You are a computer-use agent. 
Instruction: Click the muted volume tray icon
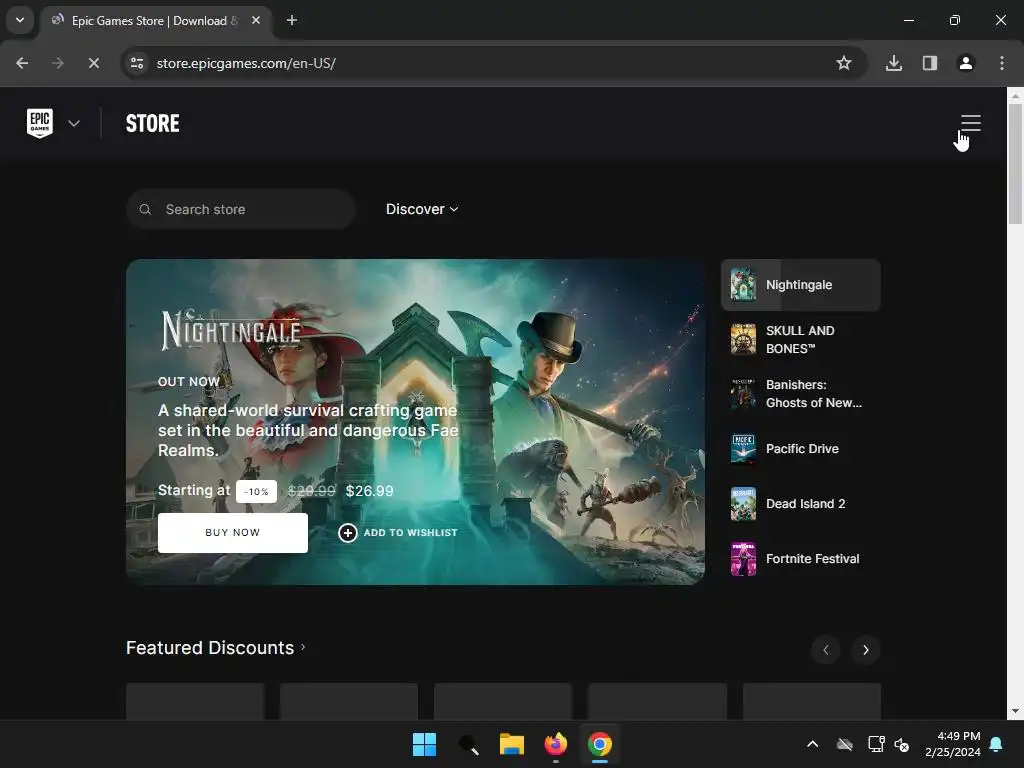902,744
